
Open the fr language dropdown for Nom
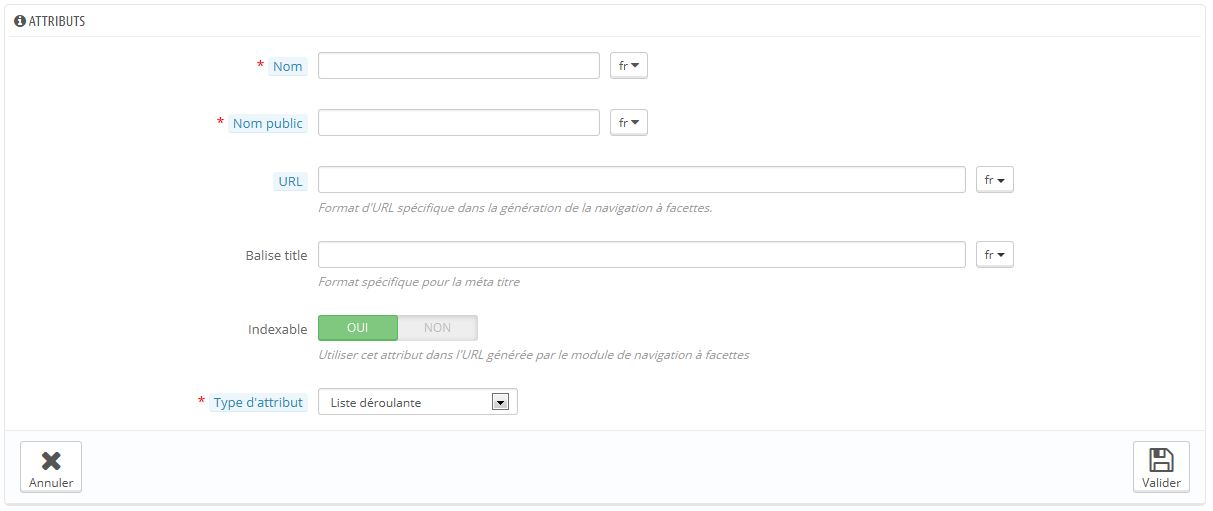(x=629, y=66)
